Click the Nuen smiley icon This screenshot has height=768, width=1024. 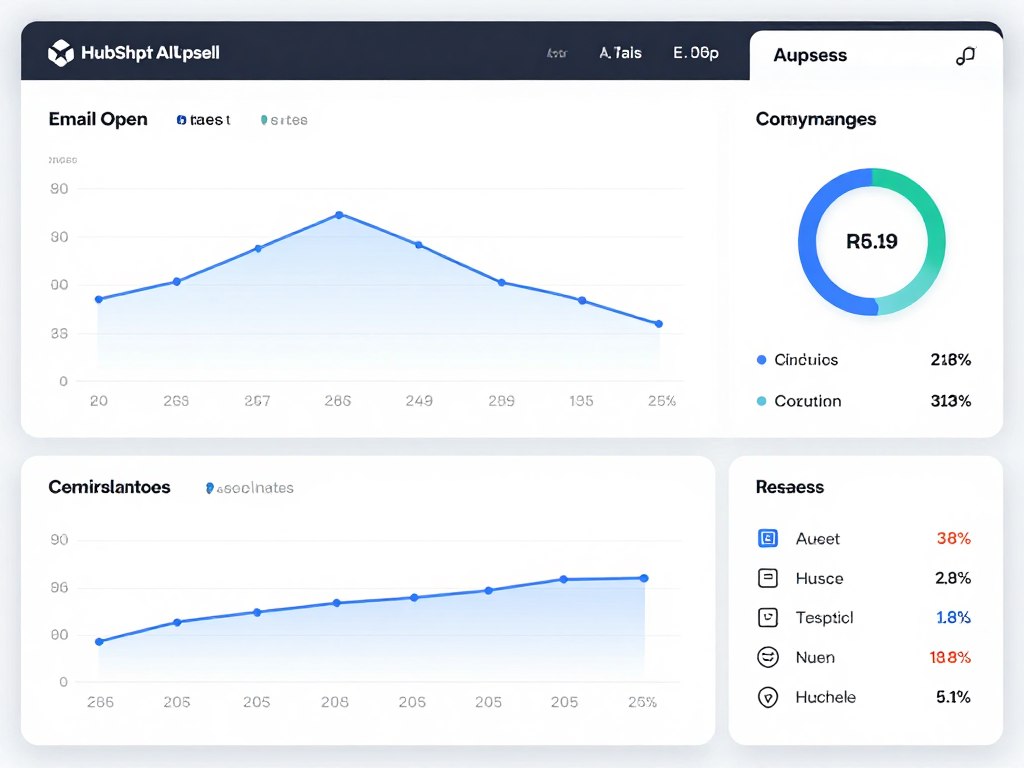click(x=768, y=657)
